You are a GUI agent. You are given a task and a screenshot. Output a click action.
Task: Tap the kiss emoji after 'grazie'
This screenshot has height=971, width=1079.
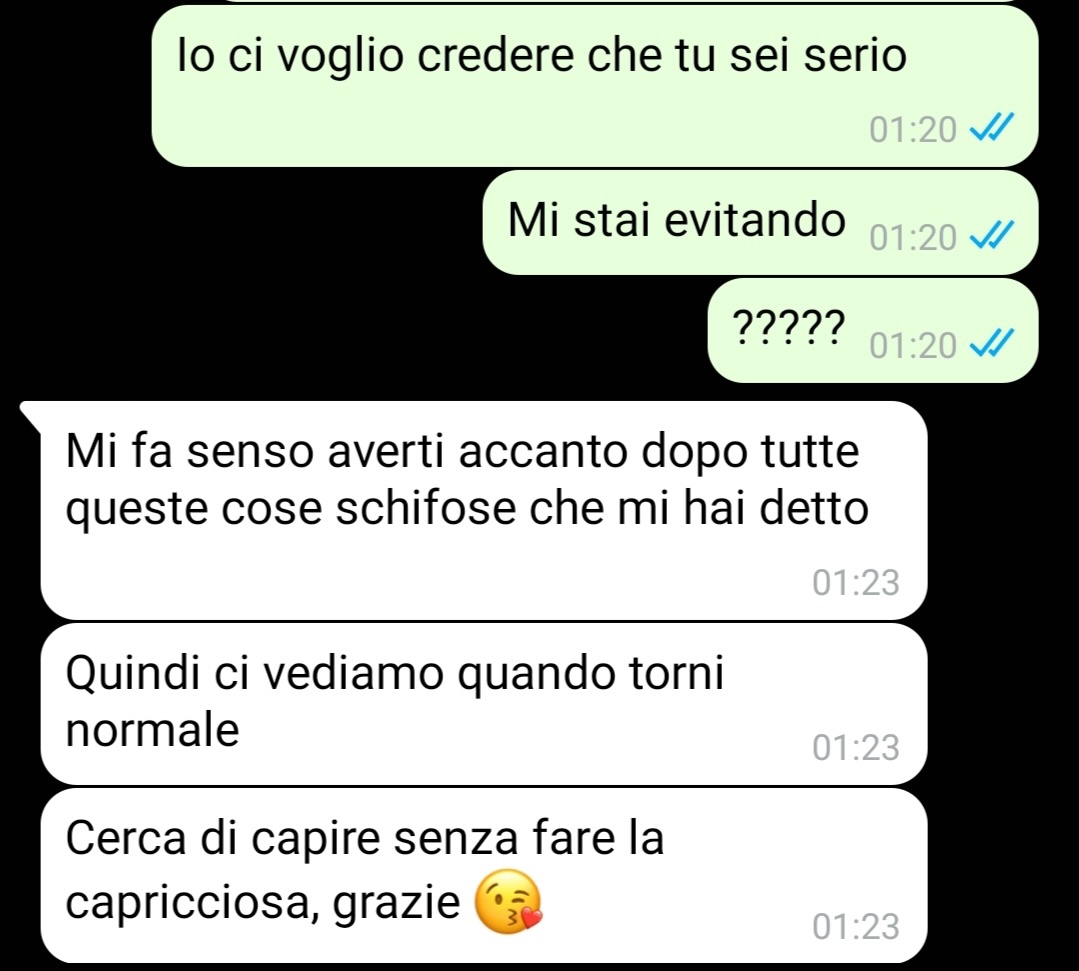[509, 901]
